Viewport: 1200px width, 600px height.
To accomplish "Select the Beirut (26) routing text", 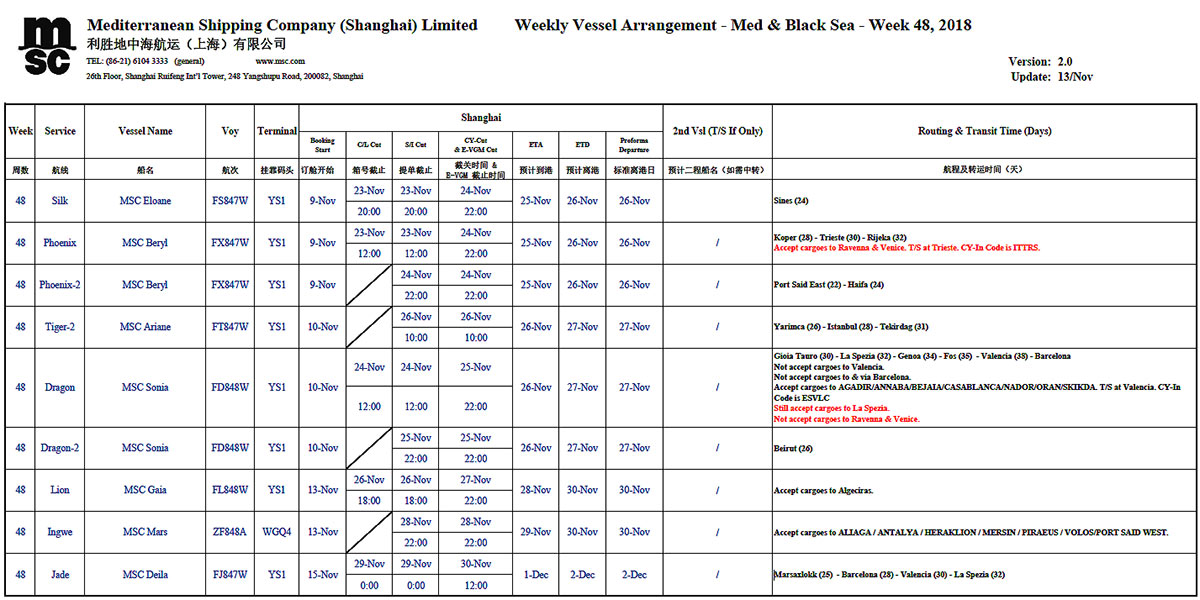I will [x=793, y=448].
